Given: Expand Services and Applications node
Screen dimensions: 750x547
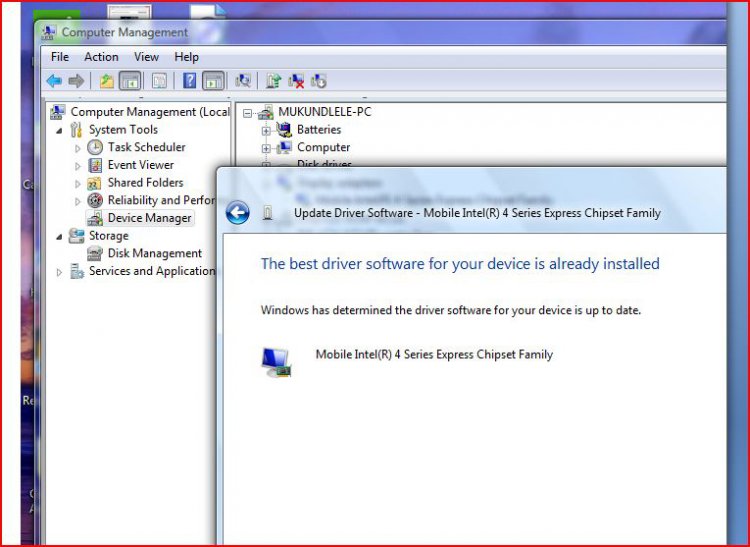Looking at the screenshot, I should coord(59,272).
